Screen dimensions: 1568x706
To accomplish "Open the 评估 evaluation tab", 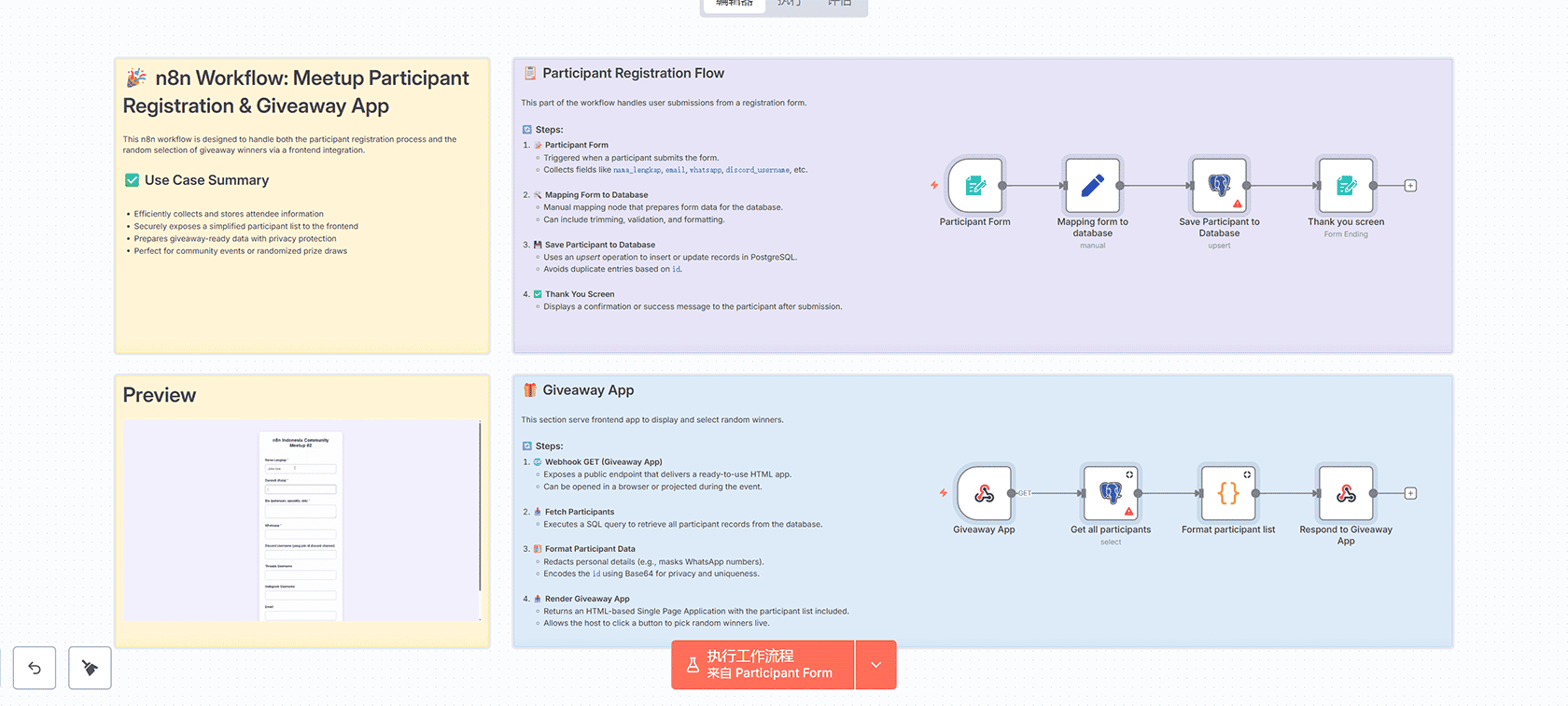I will tap(839, 4).
